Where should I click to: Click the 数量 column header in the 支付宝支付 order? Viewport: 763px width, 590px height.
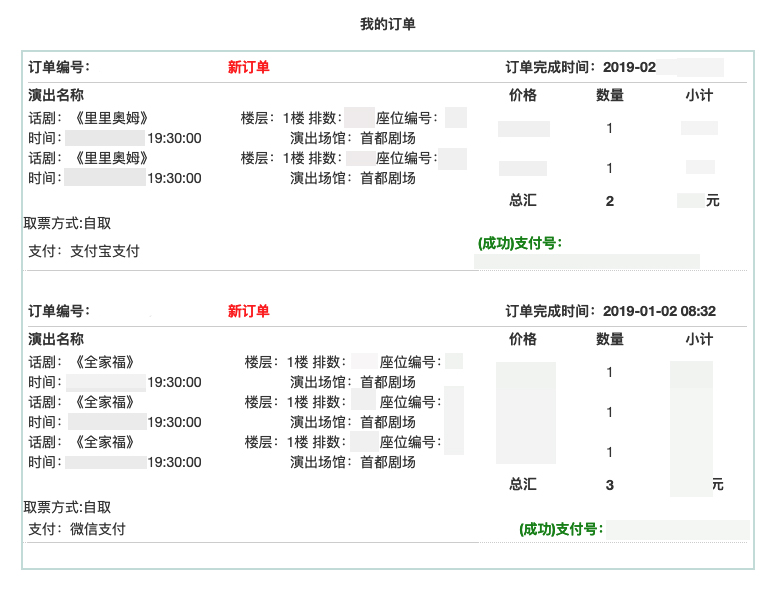tap(610, 95)
